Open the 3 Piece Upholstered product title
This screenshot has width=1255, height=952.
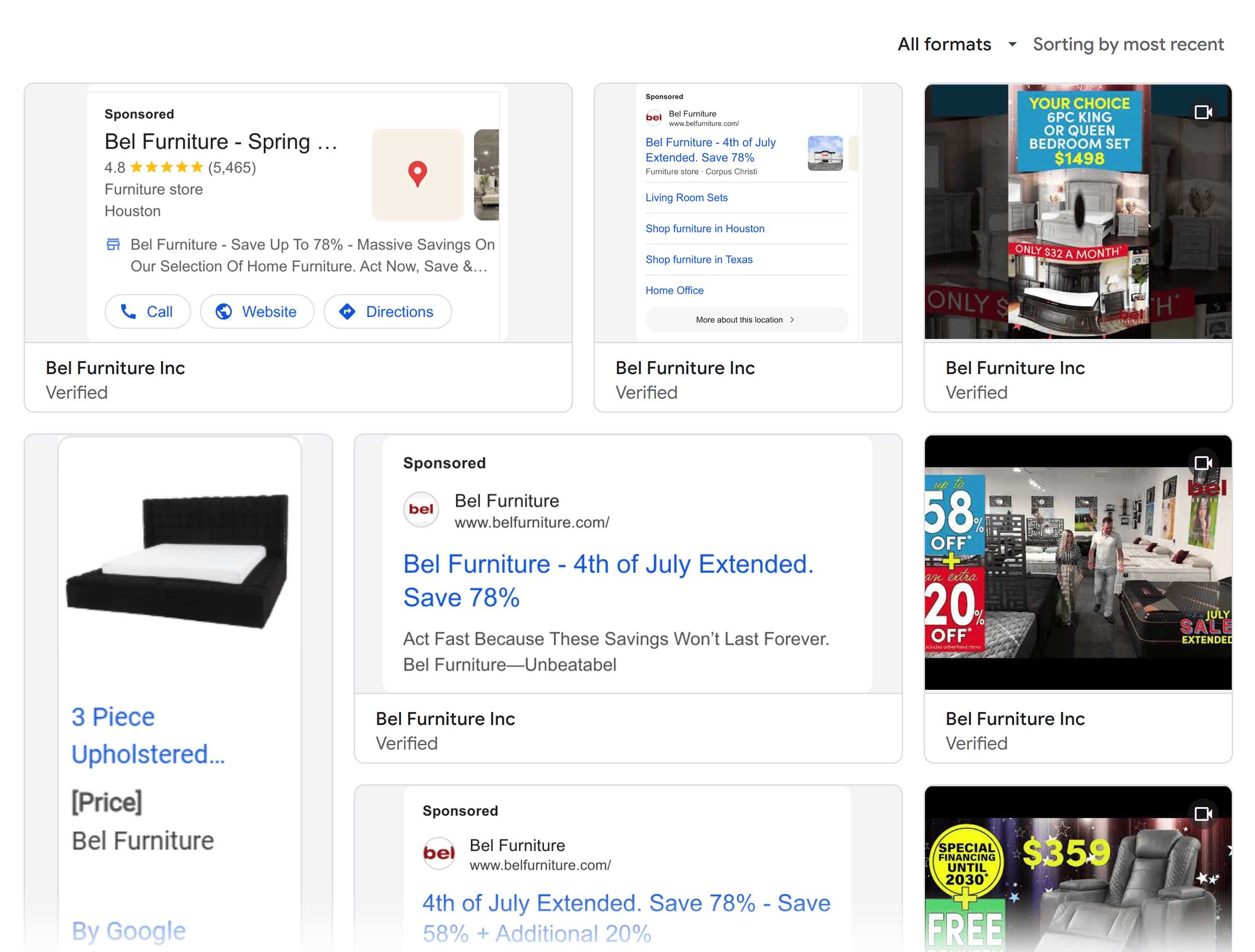coord(148,735)
